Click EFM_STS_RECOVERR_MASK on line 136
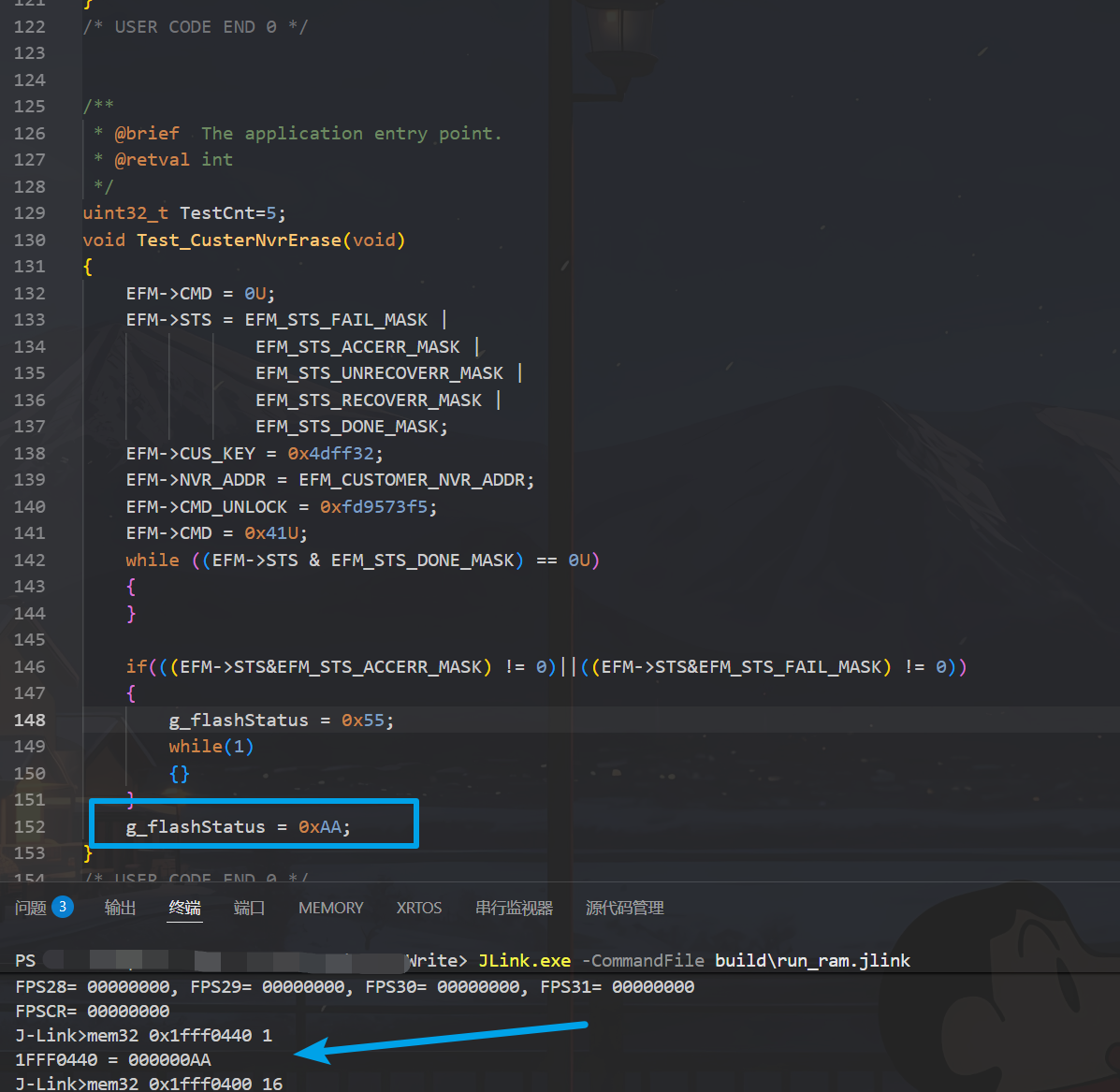The height and width of the screenshot is (1092, 1120). click(x=369, y=400)
